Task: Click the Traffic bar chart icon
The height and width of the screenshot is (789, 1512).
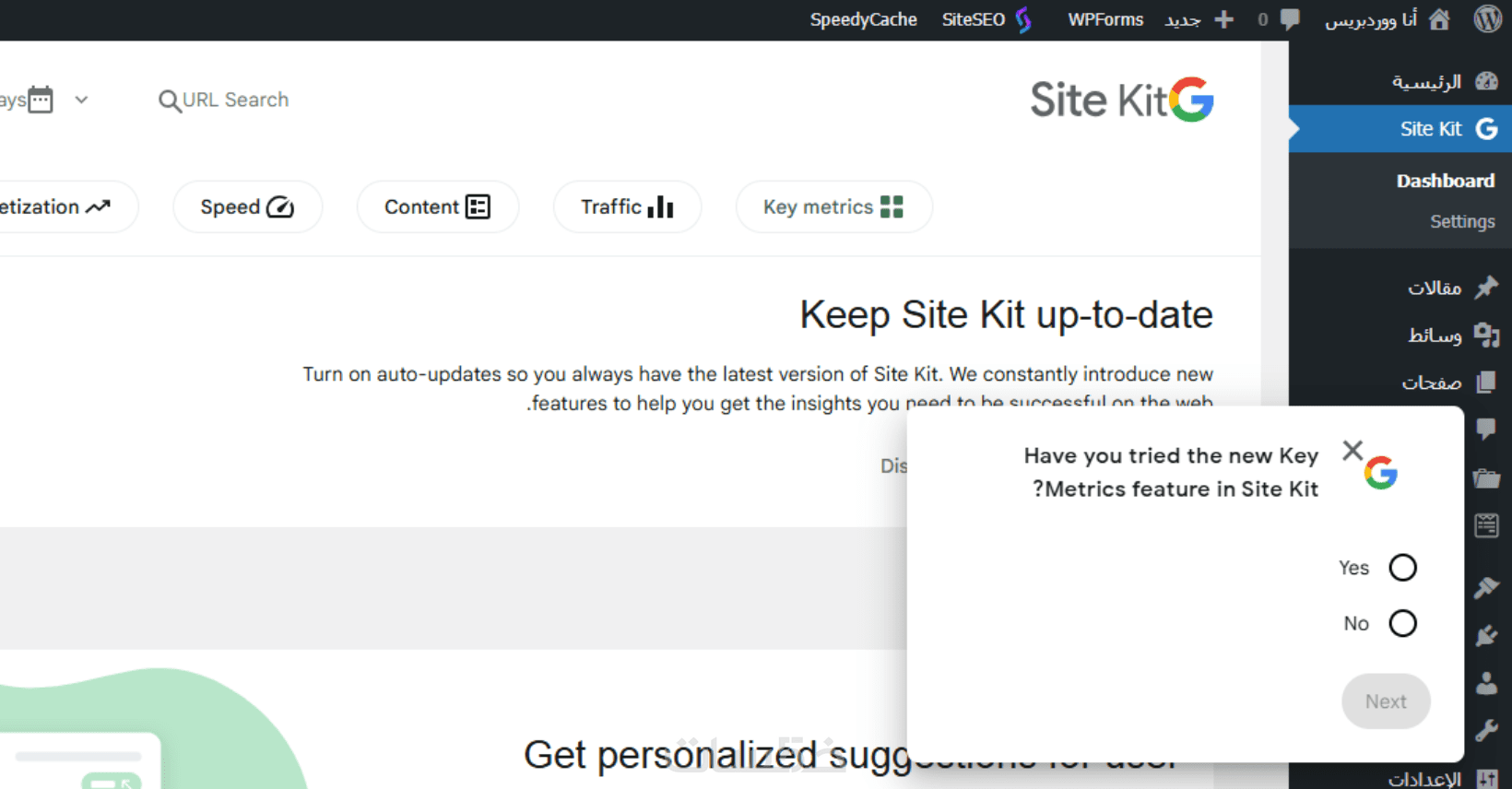Action: [660, 206]
